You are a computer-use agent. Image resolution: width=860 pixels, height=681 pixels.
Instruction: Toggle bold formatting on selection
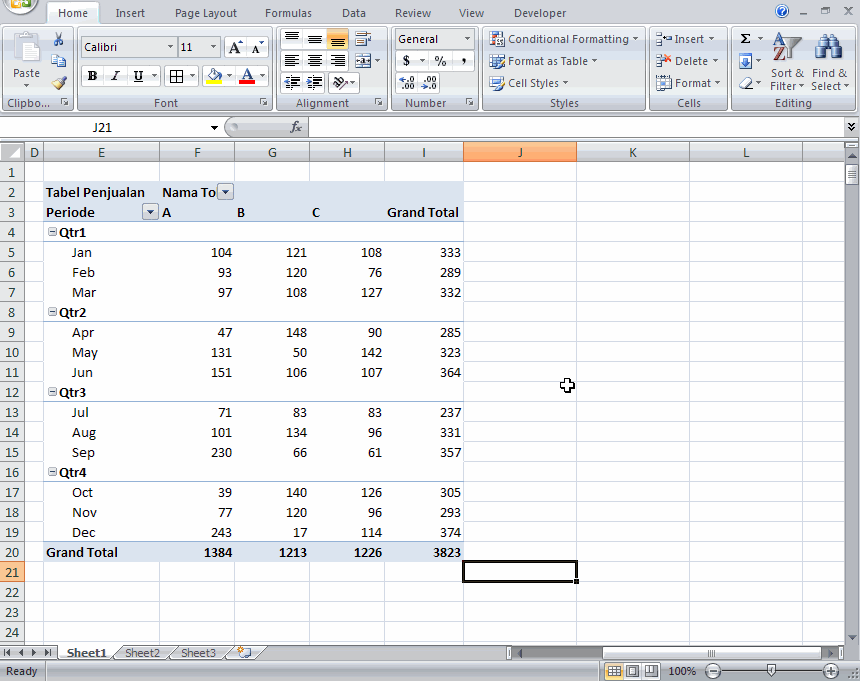pyautogui.click(x=90, y=75)
